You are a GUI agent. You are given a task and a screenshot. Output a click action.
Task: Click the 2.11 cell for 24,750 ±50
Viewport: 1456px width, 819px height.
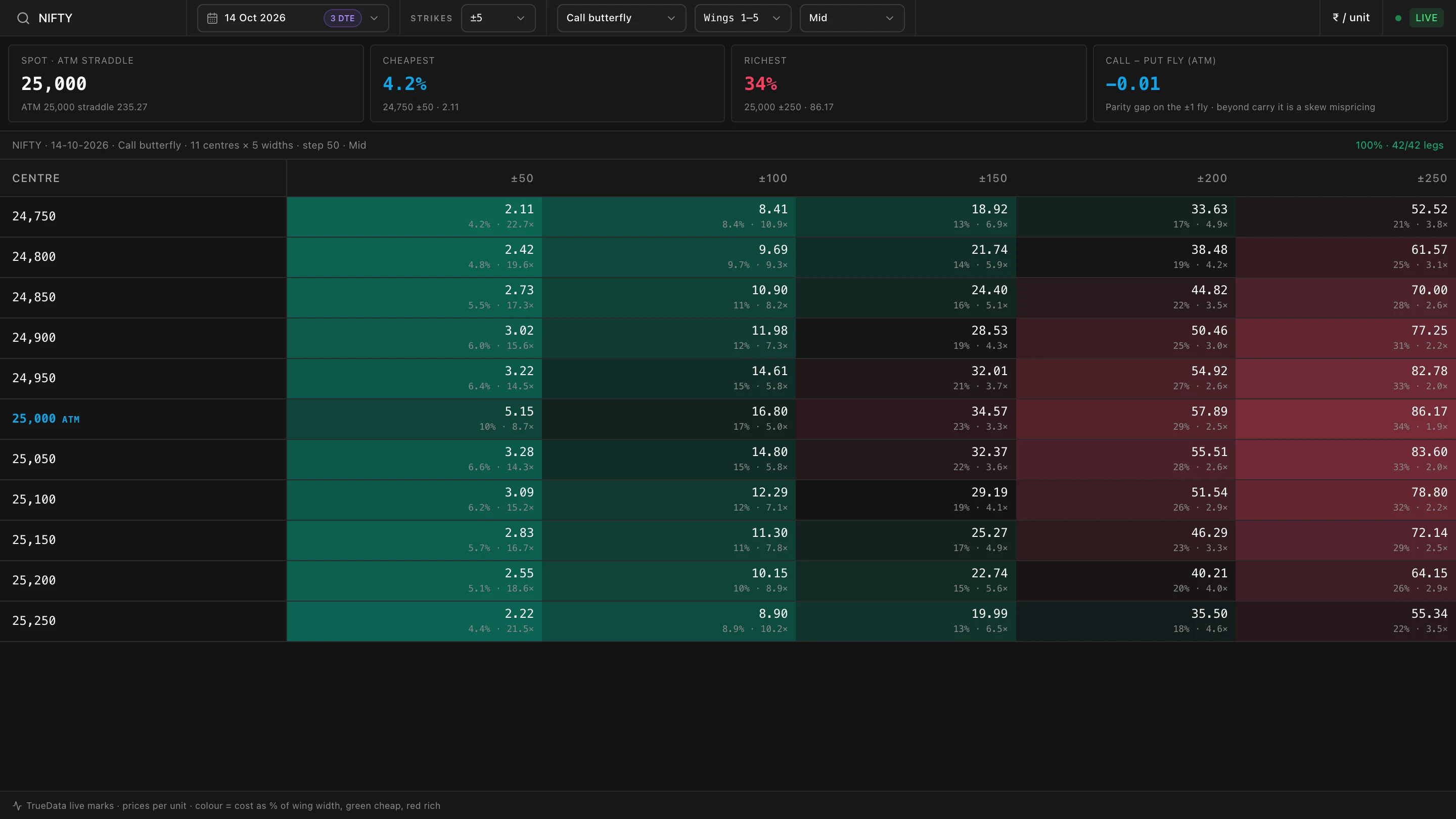click(415, 216)
